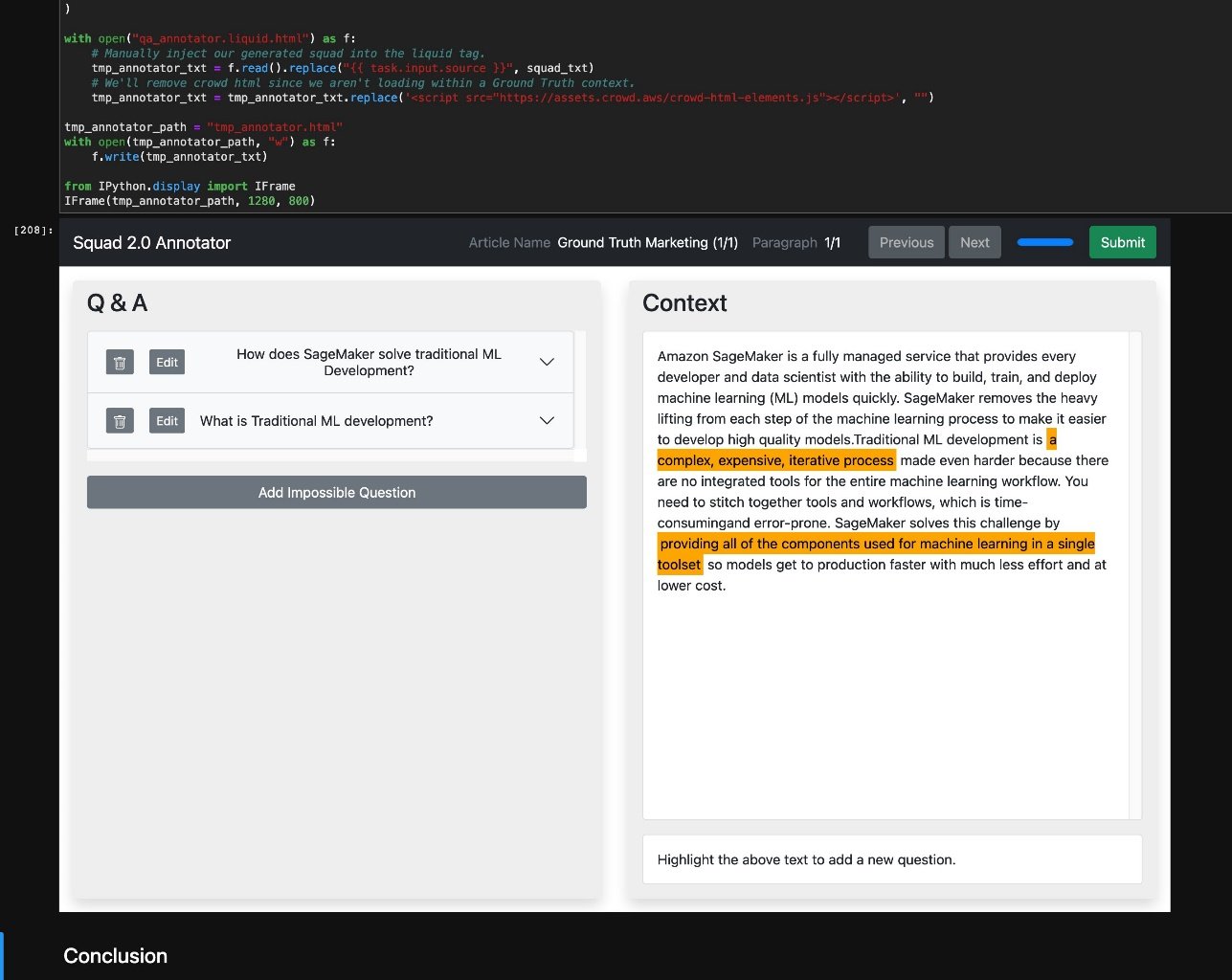The height and width of the screenshot is (980, 1232).
Task: Select highlighted 'providing all of the components' answer
Action: (x=876, y=544)
